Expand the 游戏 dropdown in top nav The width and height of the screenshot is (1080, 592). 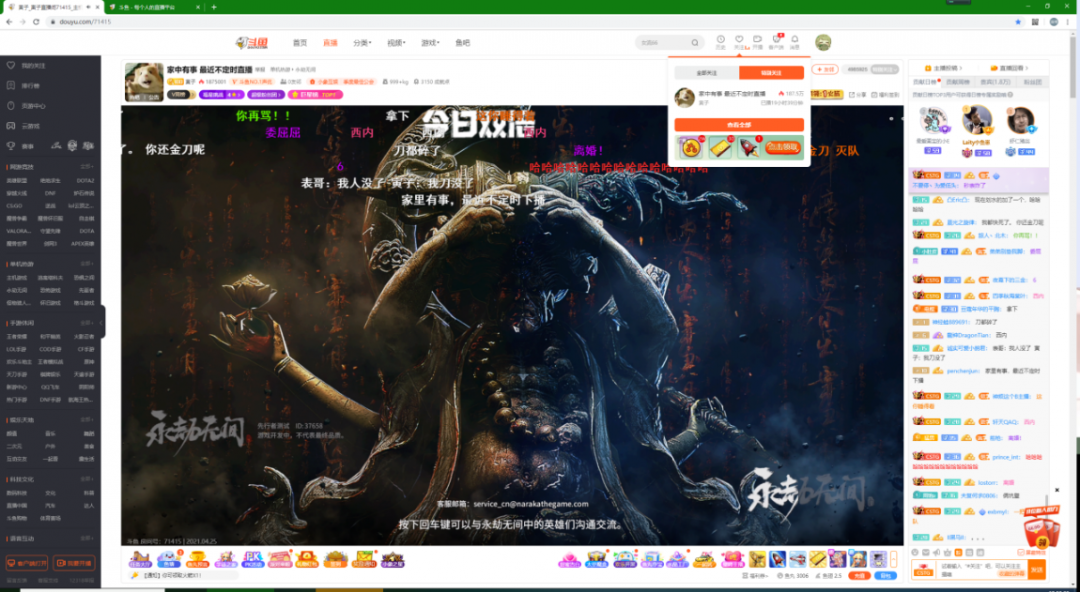(430, 43)
